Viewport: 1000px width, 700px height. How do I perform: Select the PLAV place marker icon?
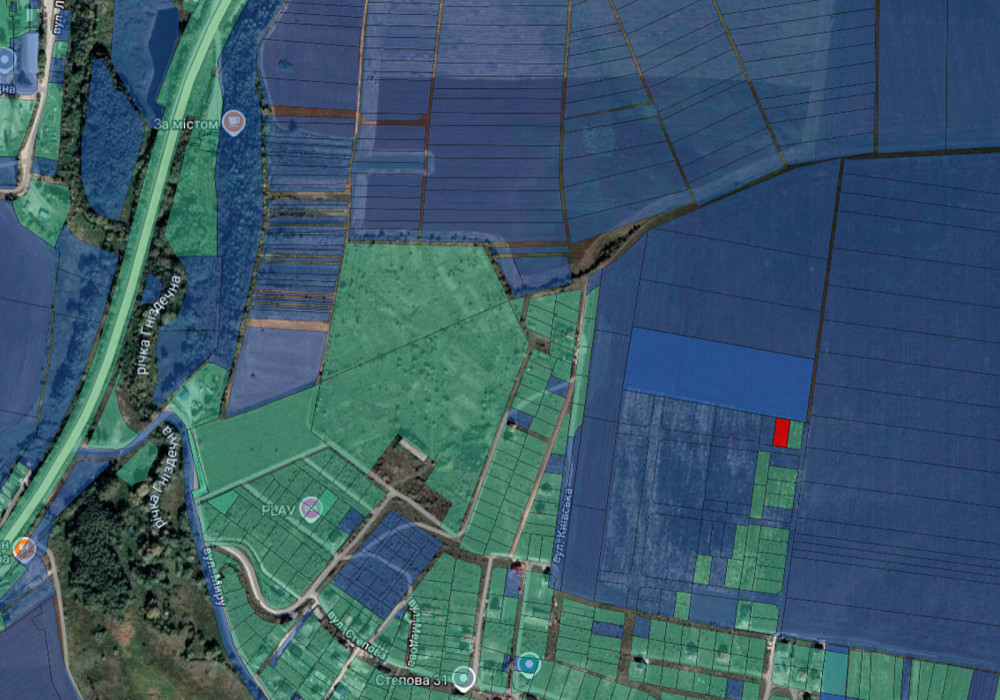(x=312, y=508)
